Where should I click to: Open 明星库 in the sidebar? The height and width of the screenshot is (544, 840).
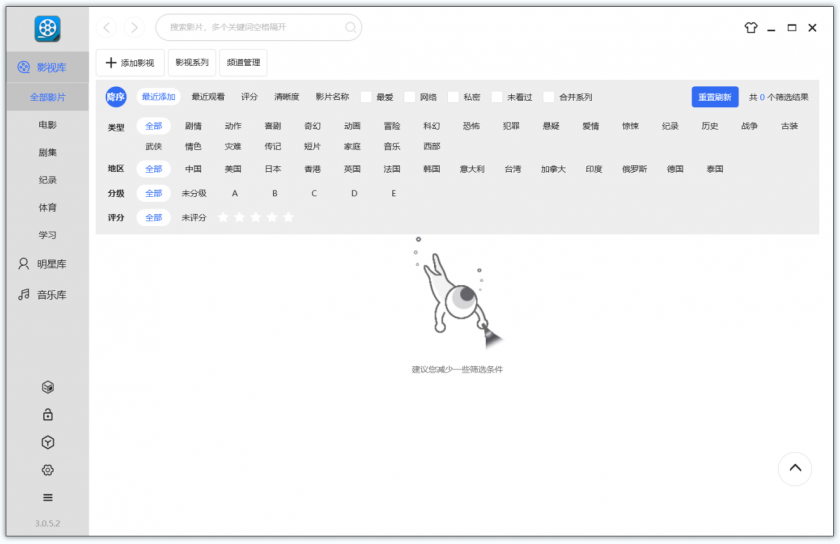[47, 264]
